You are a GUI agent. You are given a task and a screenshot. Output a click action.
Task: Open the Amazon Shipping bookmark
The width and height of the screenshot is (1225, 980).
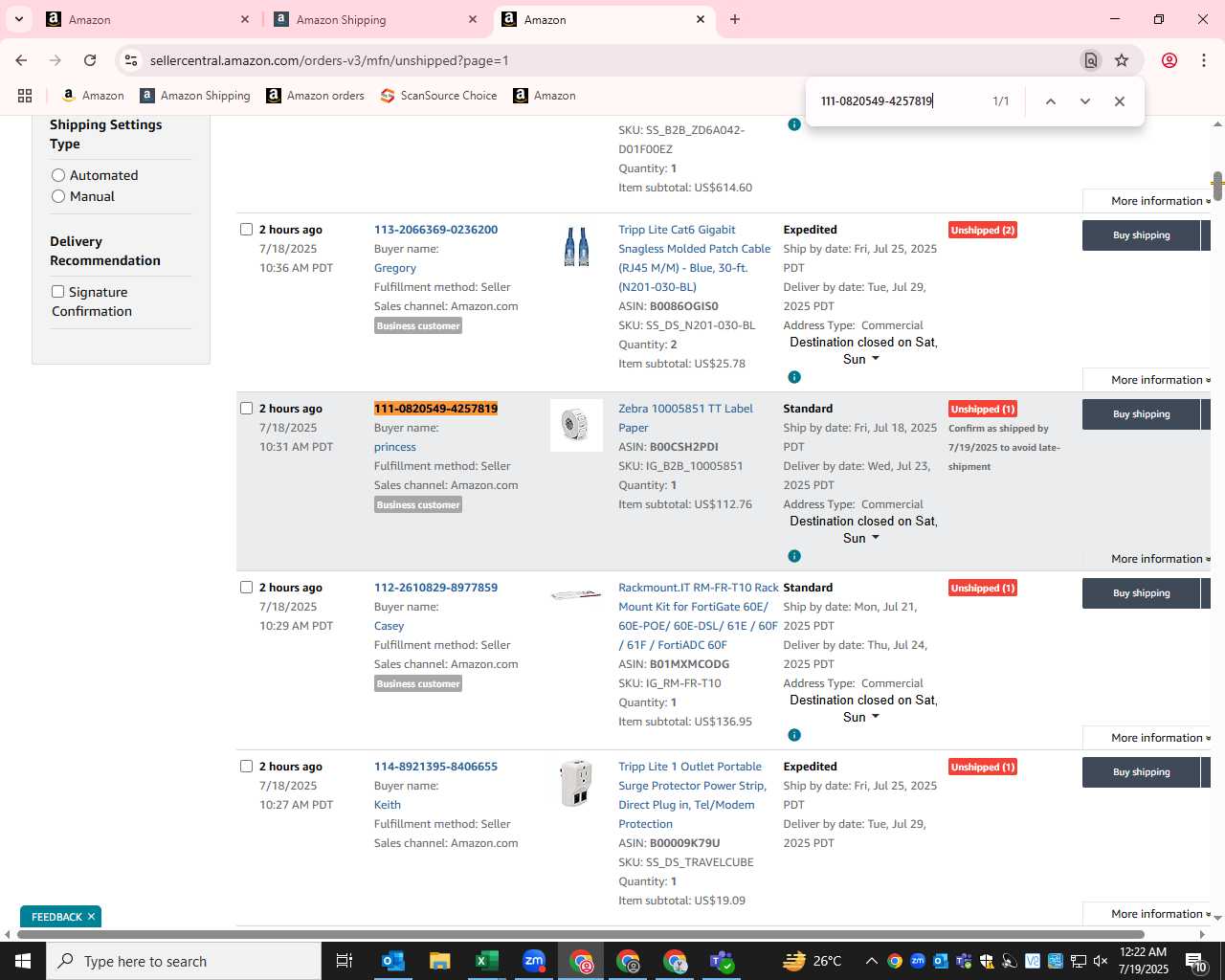tap(195, 96)
